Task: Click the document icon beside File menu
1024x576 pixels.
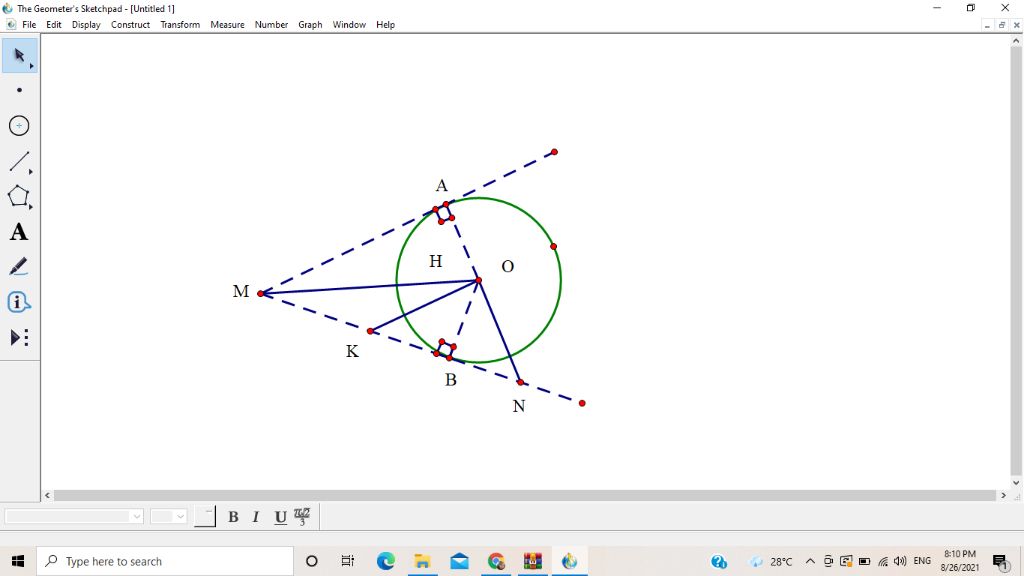Action: 10,25
